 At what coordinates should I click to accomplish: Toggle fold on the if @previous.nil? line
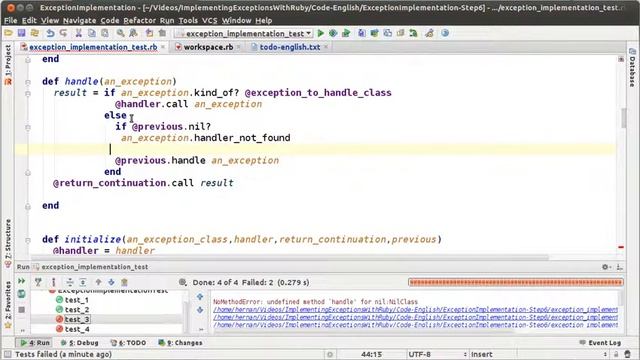click(x=28, y=127)
